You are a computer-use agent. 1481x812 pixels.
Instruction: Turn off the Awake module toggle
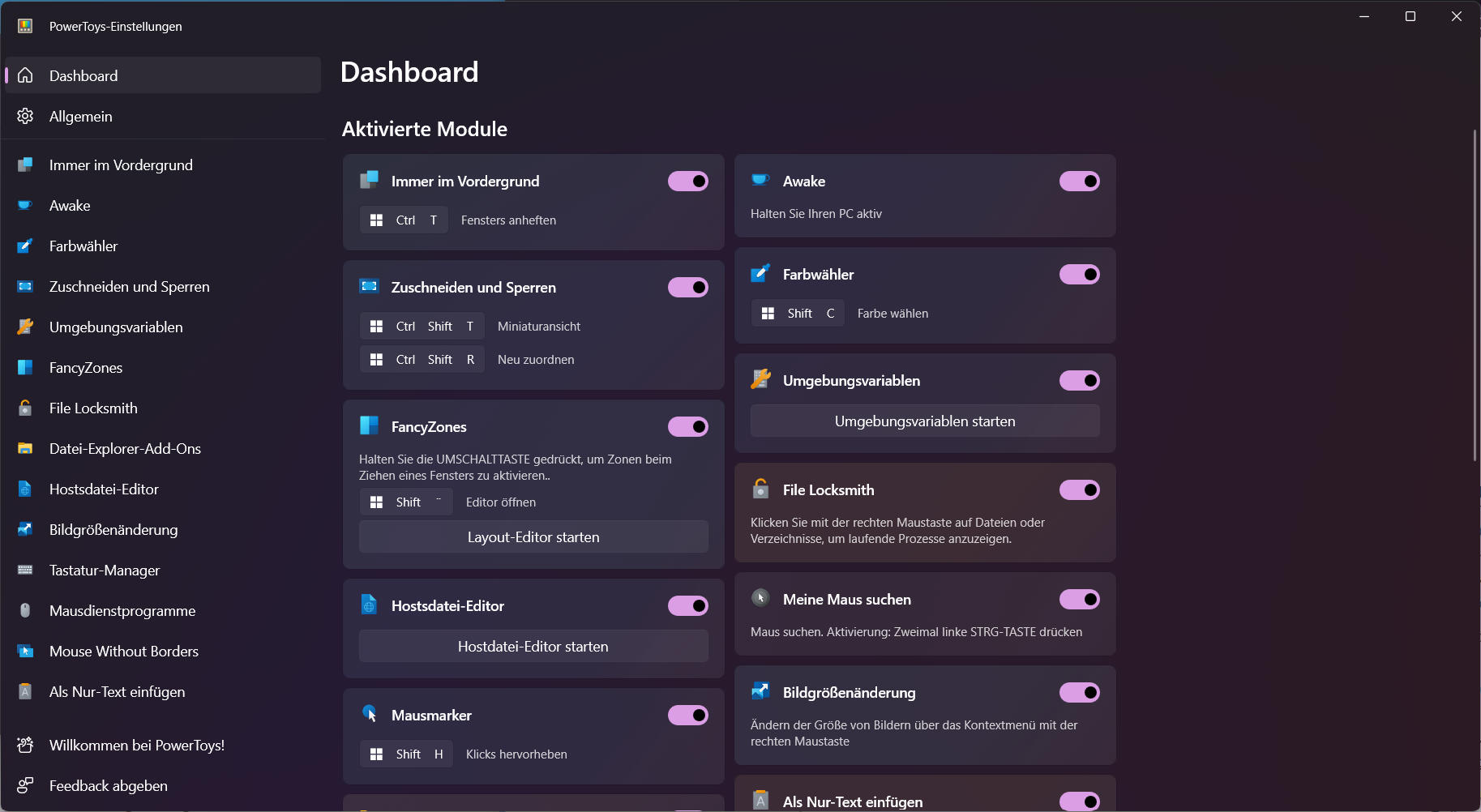[x=1080, y=182]
